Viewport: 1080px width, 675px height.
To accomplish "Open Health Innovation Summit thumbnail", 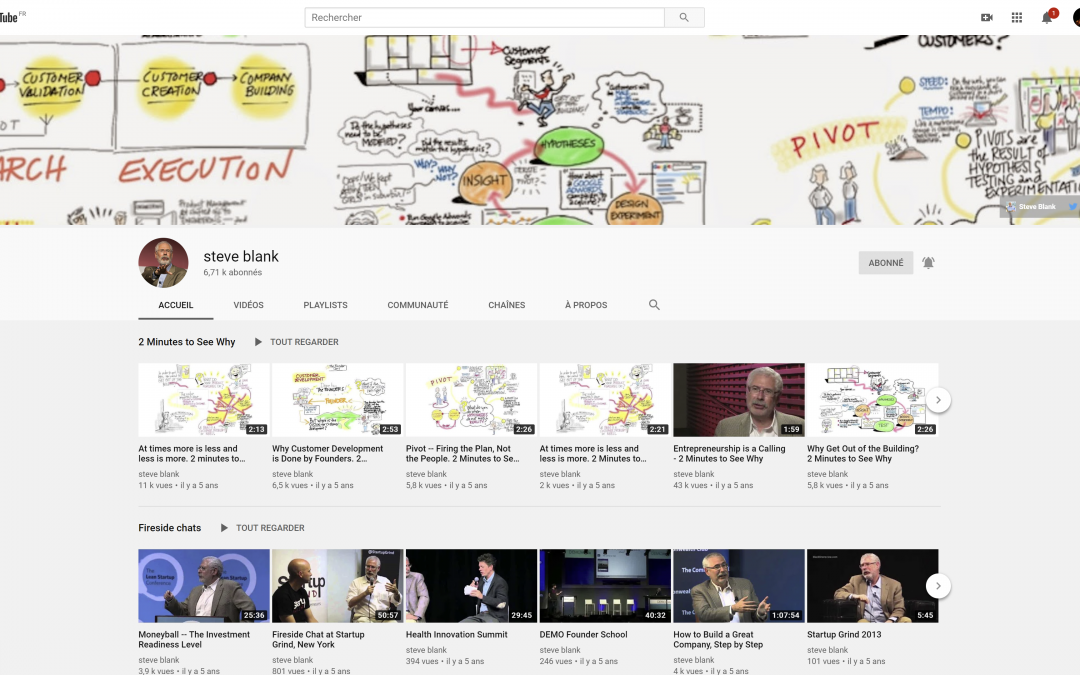I will pyautogui.click(x=471, y=586).
